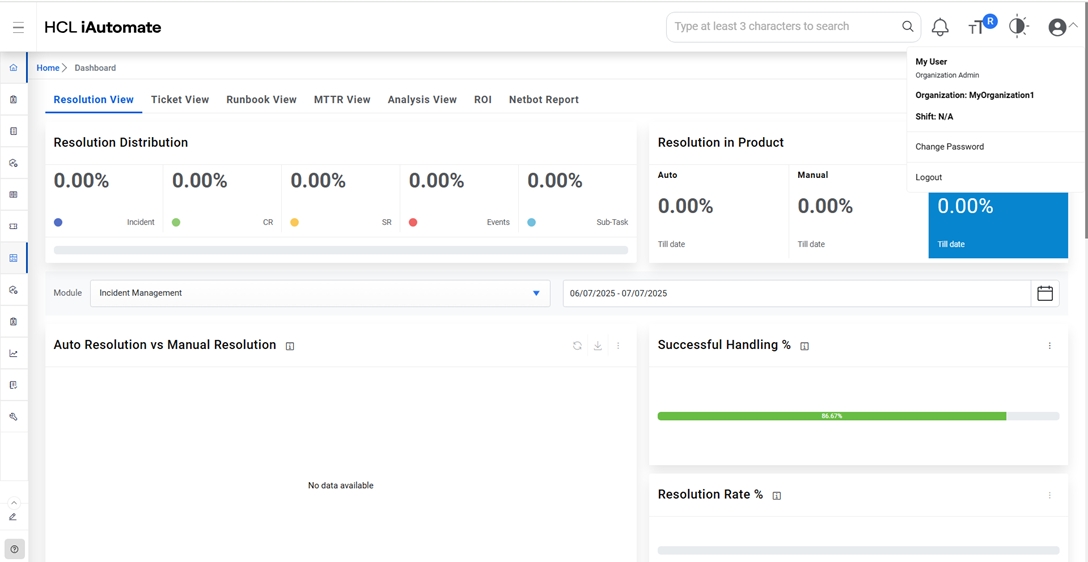
Task: Open the help question mark icon
Action: tap(15, 549)
